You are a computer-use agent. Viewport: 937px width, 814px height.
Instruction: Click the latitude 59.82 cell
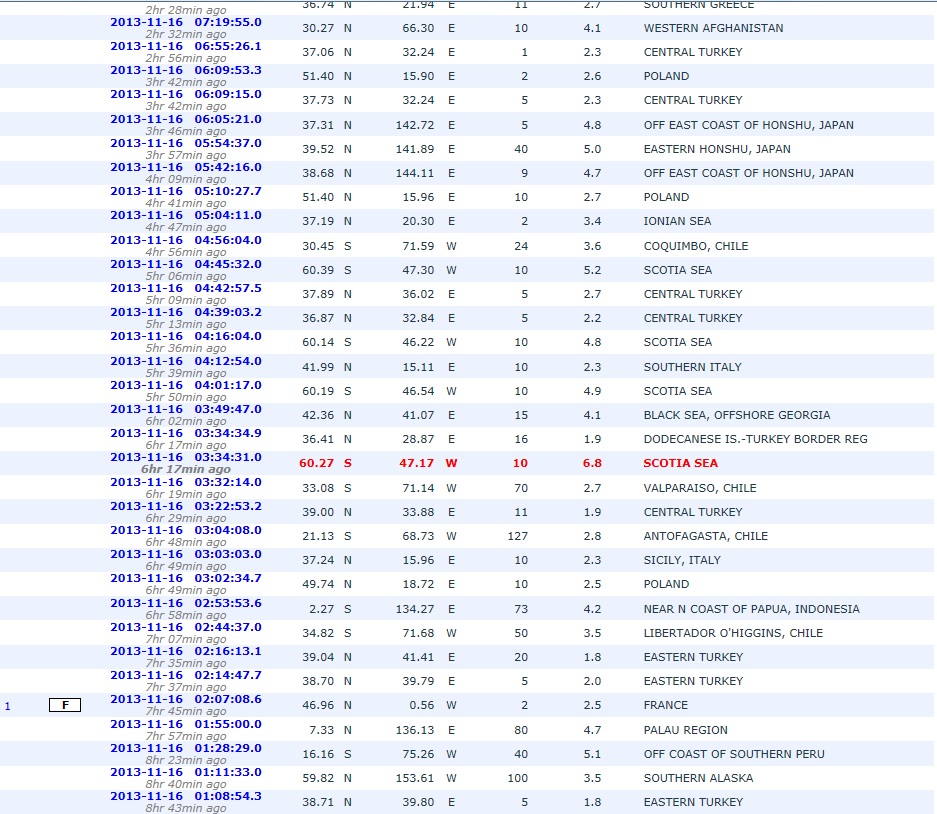click(318, 778)
